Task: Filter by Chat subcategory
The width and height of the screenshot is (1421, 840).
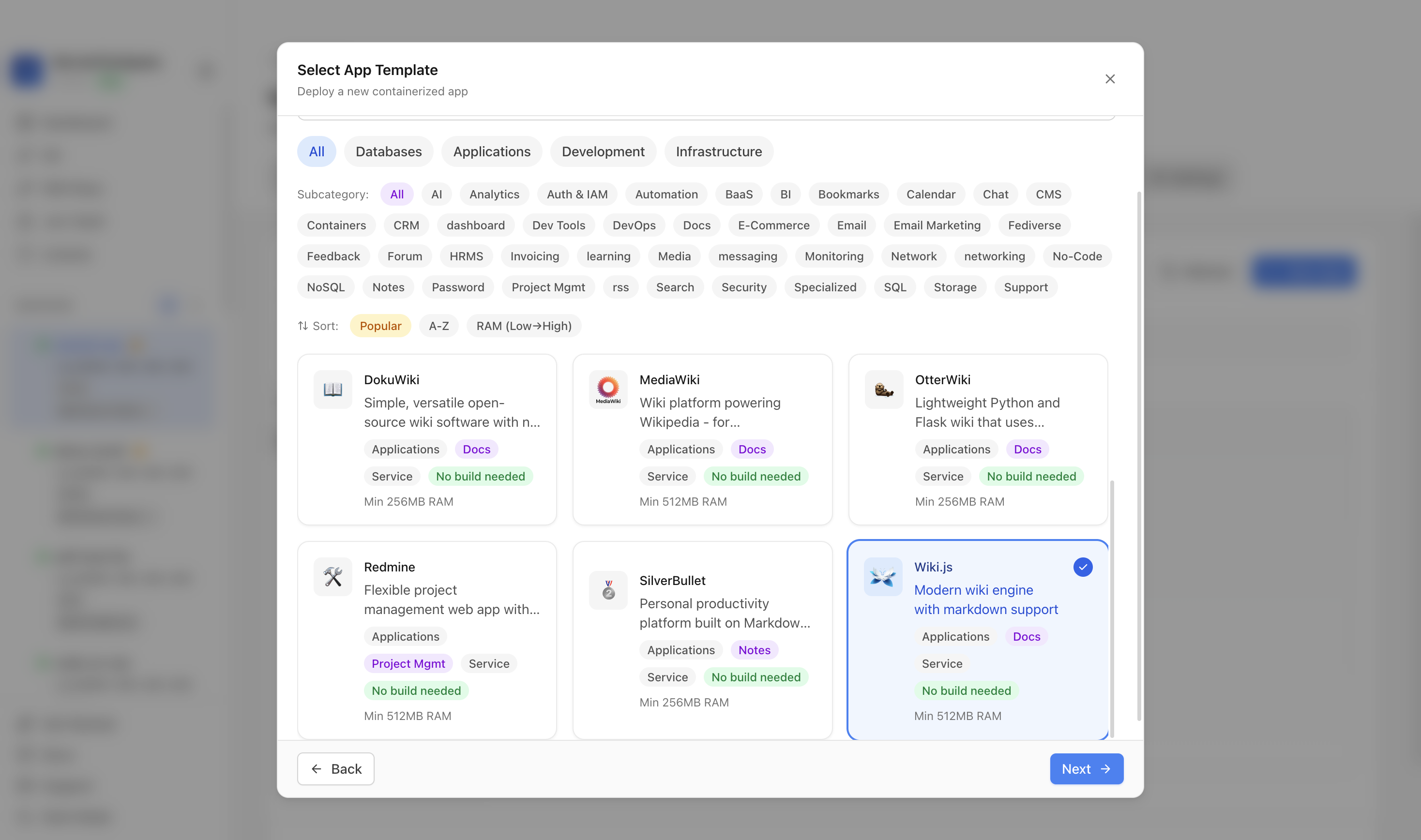Action: 995,194
